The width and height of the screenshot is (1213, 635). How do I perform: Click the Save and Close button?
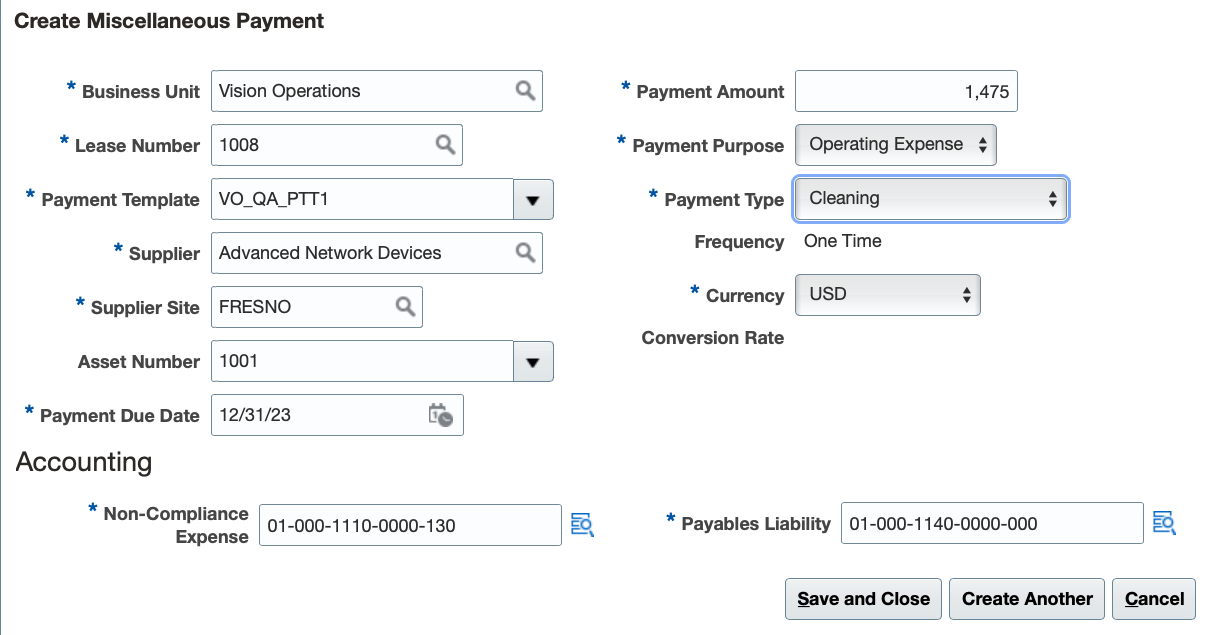pyautogui.click(x=863, y=599)
